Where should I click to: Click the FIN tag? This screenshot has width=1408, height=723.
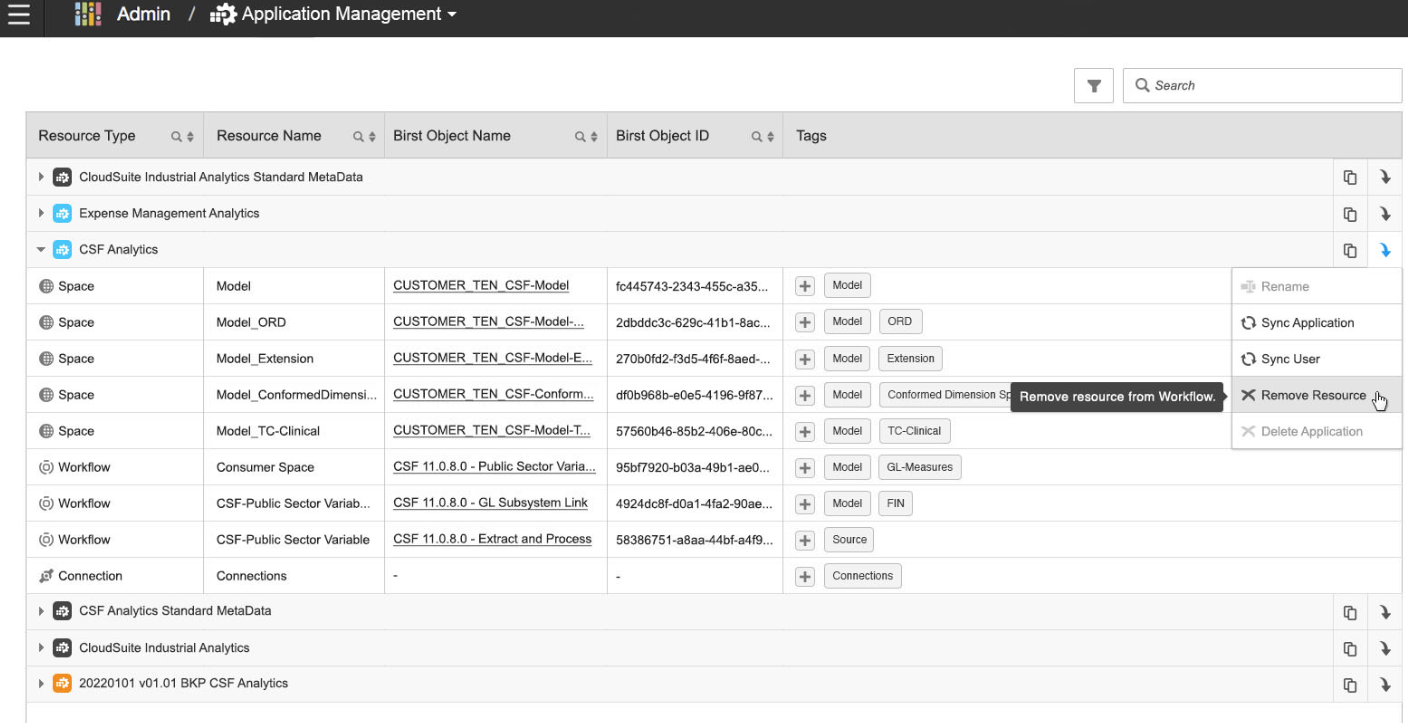(x=896, y=503)
